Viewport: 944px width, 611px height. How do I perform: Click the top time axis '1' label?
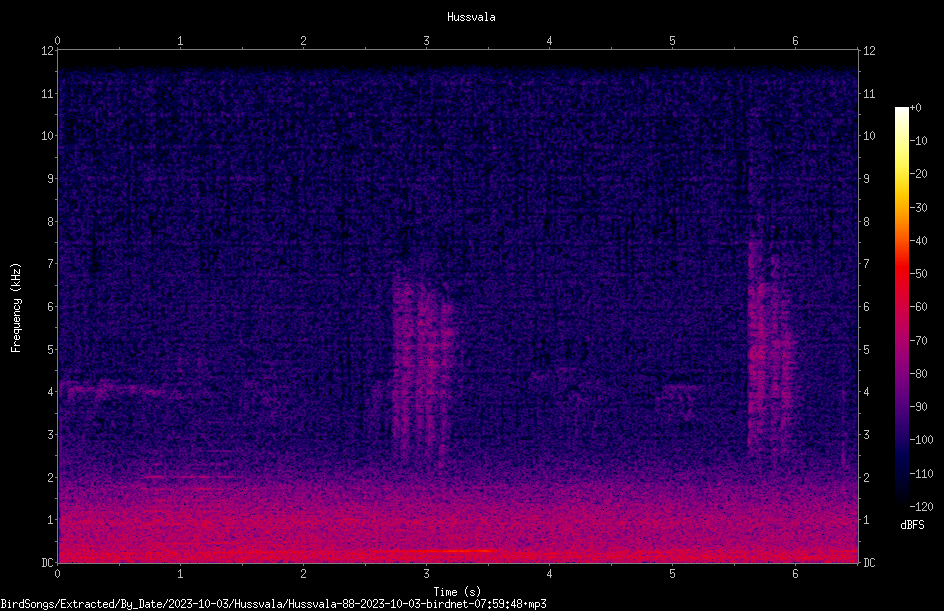(x=180, y=40)
